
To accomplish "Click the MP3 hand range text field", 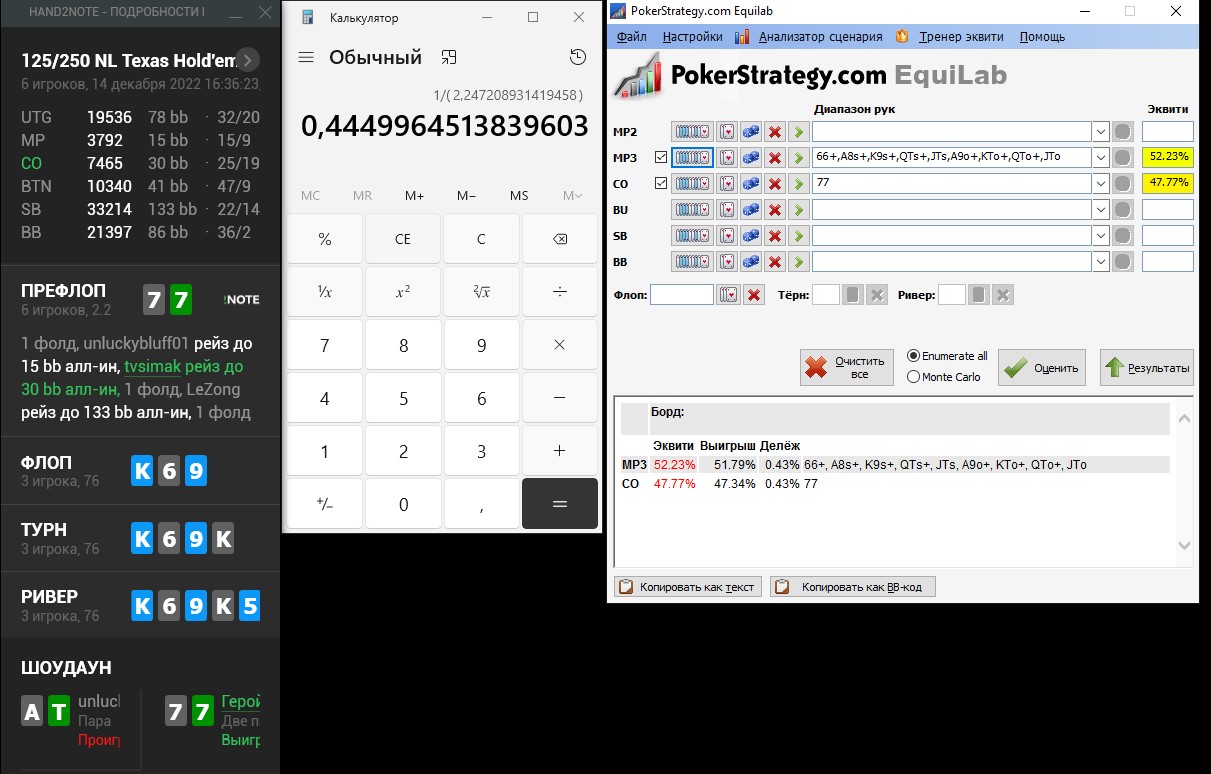I will [952, 158].
